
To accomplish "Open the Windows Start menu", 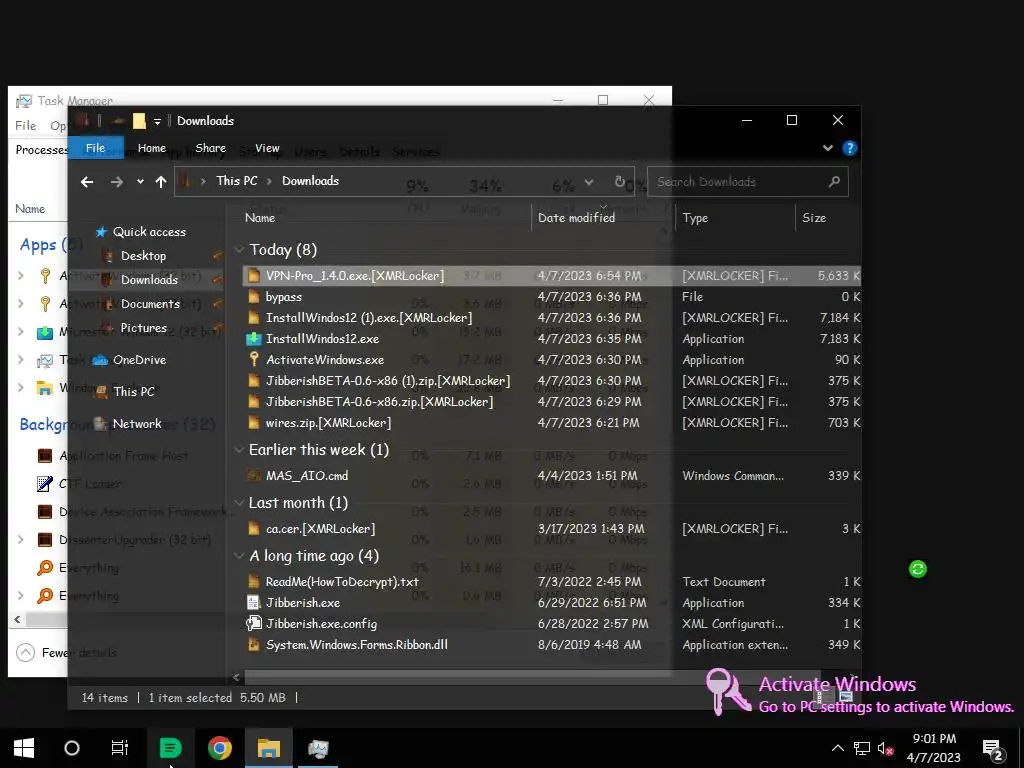I will point(24,748).
